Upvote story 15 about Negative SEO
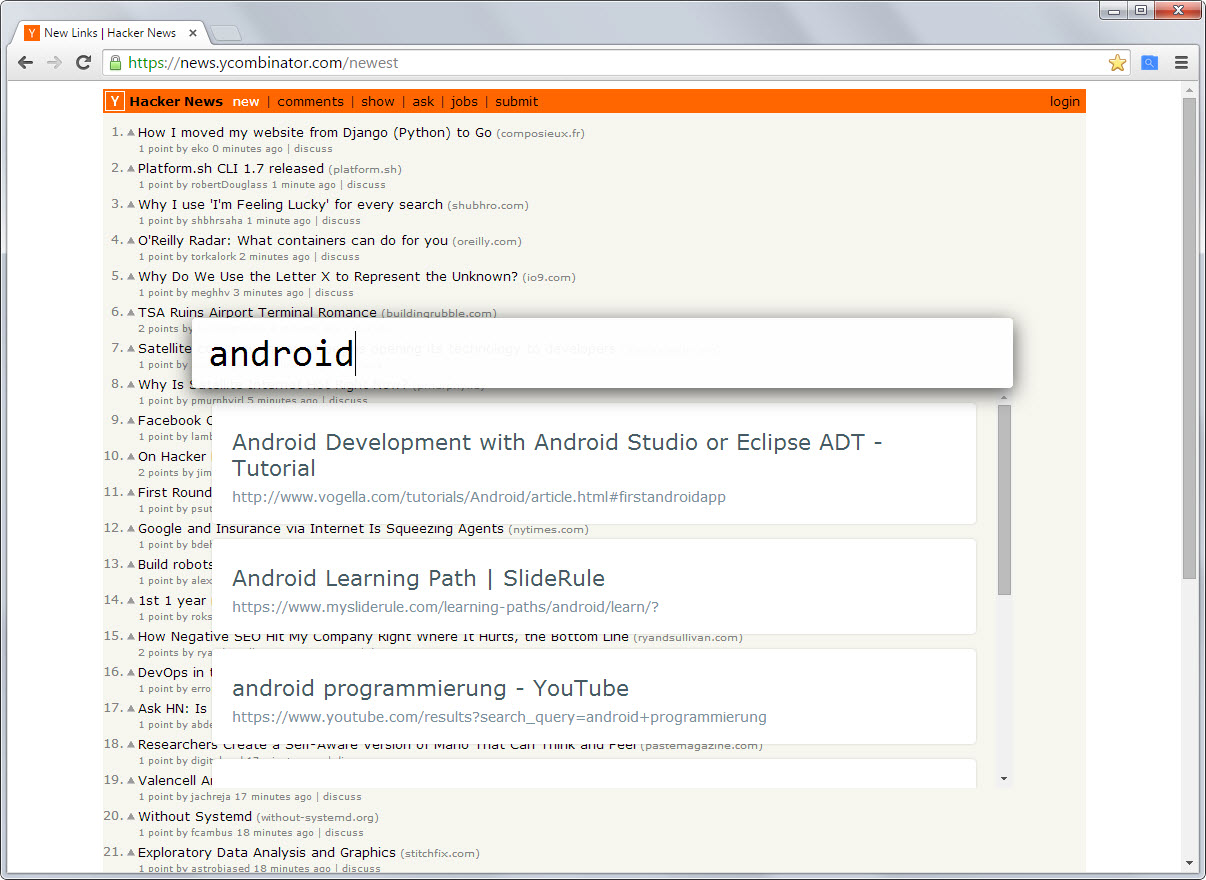The width and height of the screenshot is (1206, 880). (x=130, y=636)
